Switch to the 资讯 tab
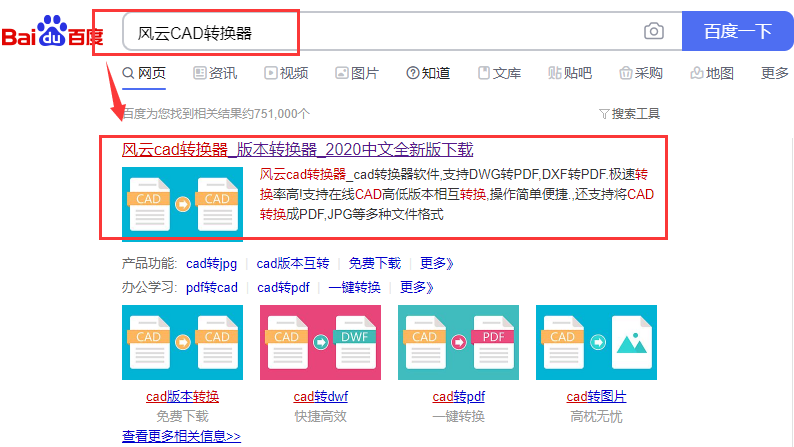The image size is (794, 447). [x=215, y=73]
